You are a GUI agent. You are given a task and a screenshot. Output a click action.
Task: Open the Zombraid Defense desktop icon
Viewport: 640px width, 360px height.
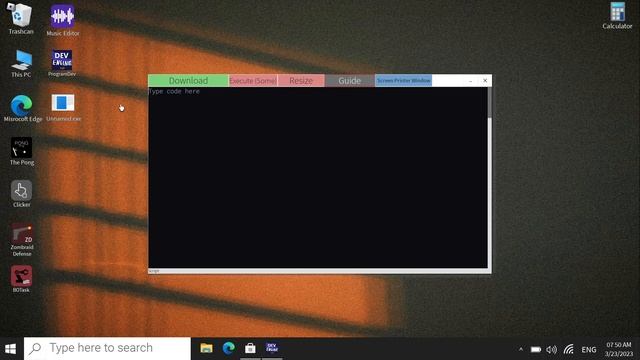(x=22, y=240)
